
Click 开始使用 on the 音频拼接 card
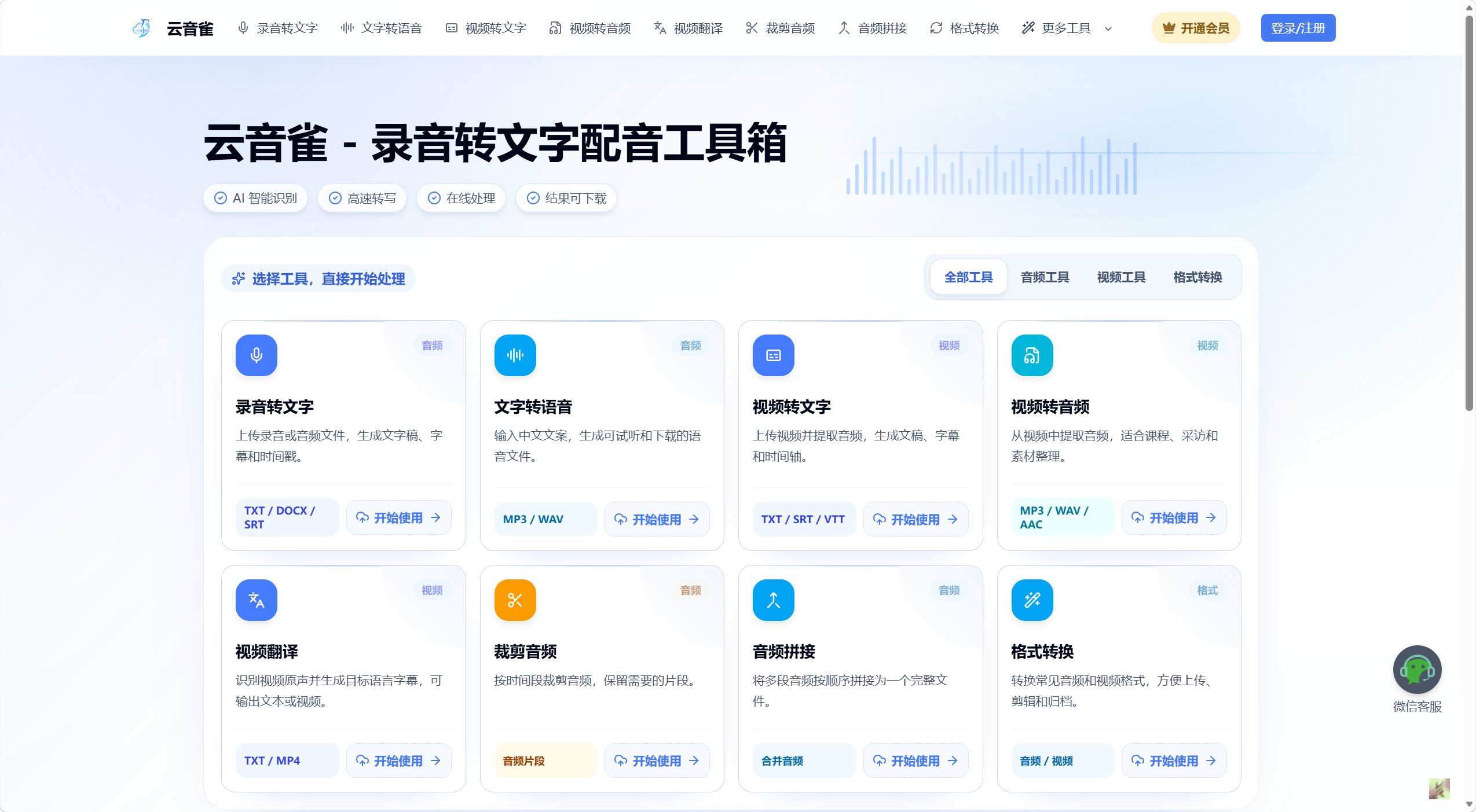point(916,760)
